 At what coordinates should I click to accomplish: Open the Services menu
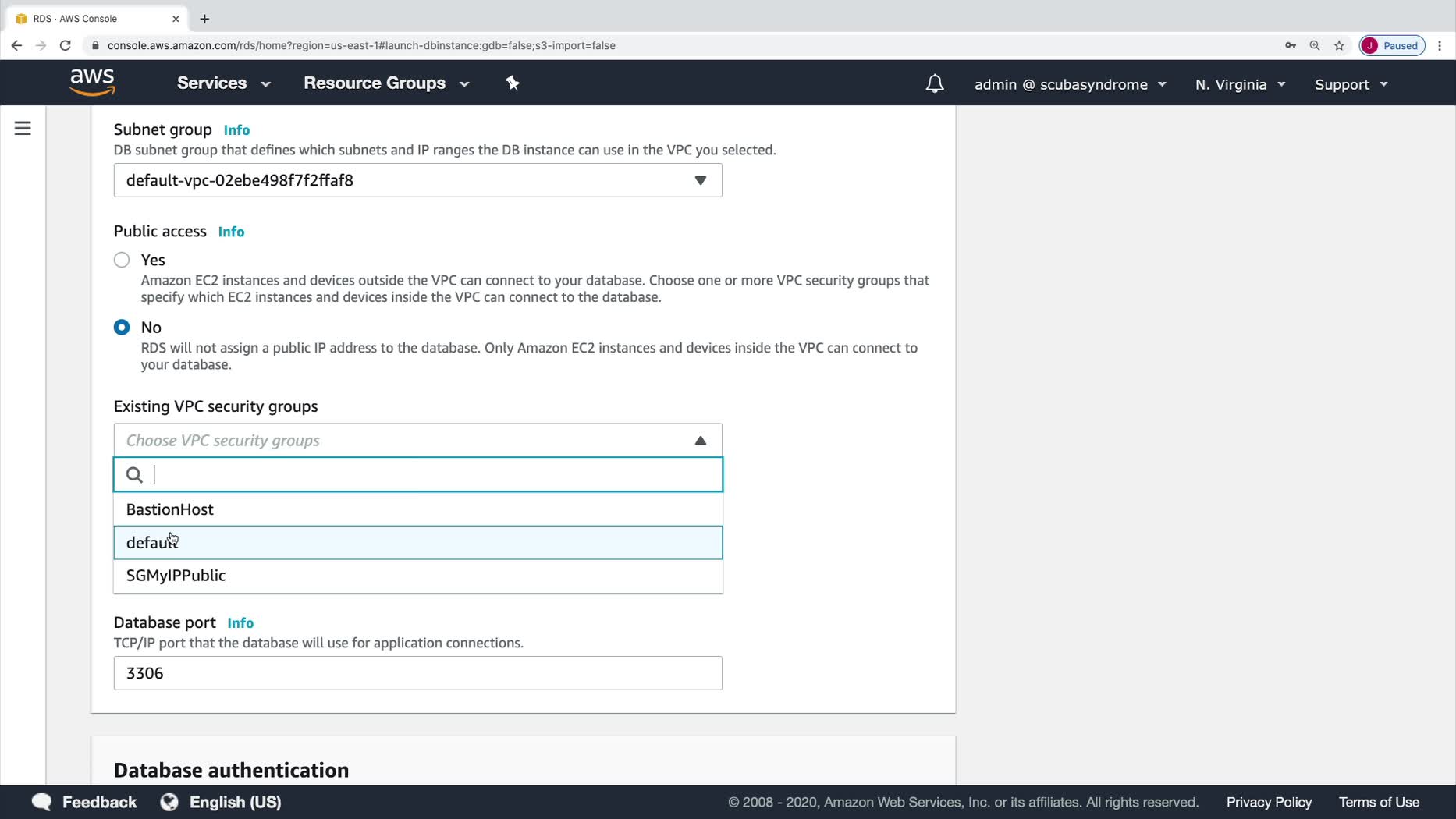coord(223,83)
